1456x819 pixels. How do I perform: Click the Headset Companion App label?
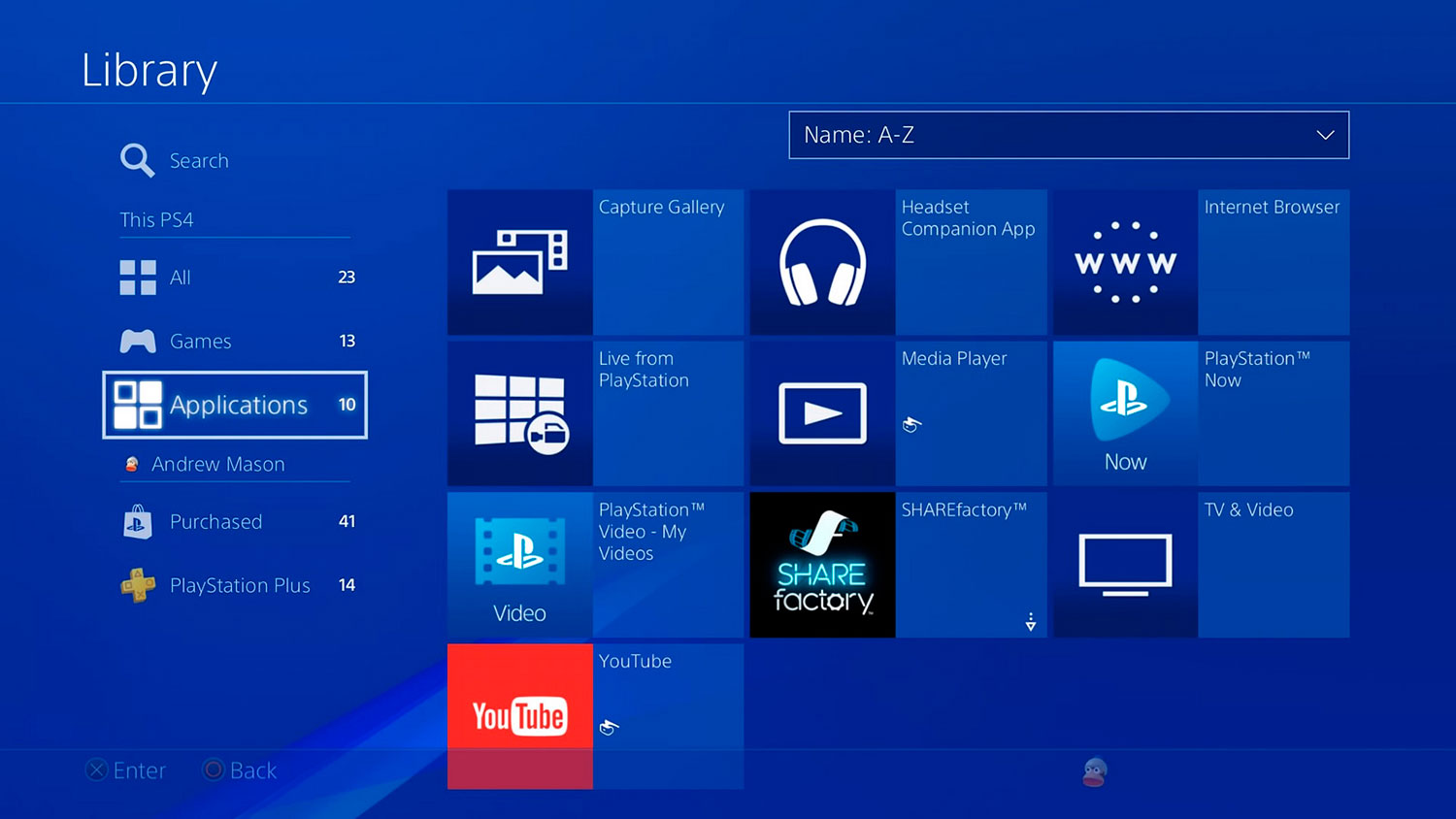click(968, 218)
